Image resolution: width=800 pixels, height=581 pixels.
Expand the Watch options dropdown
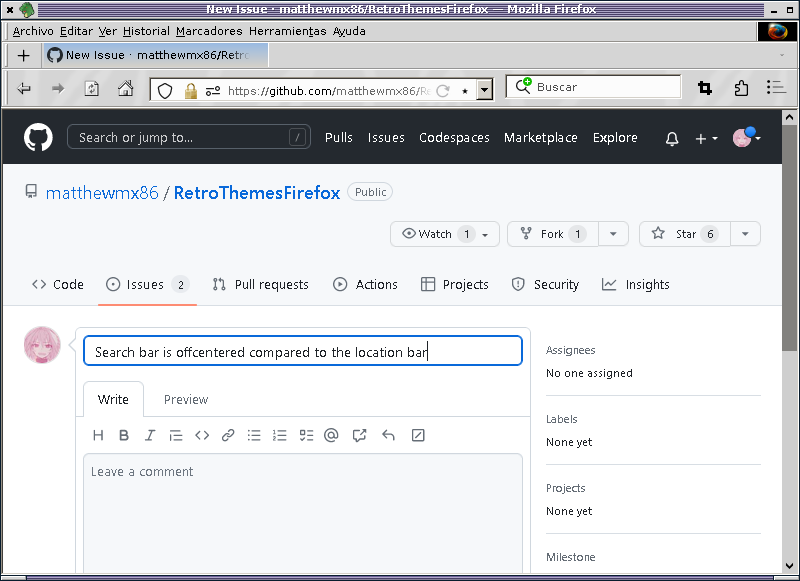pos(485,235)
